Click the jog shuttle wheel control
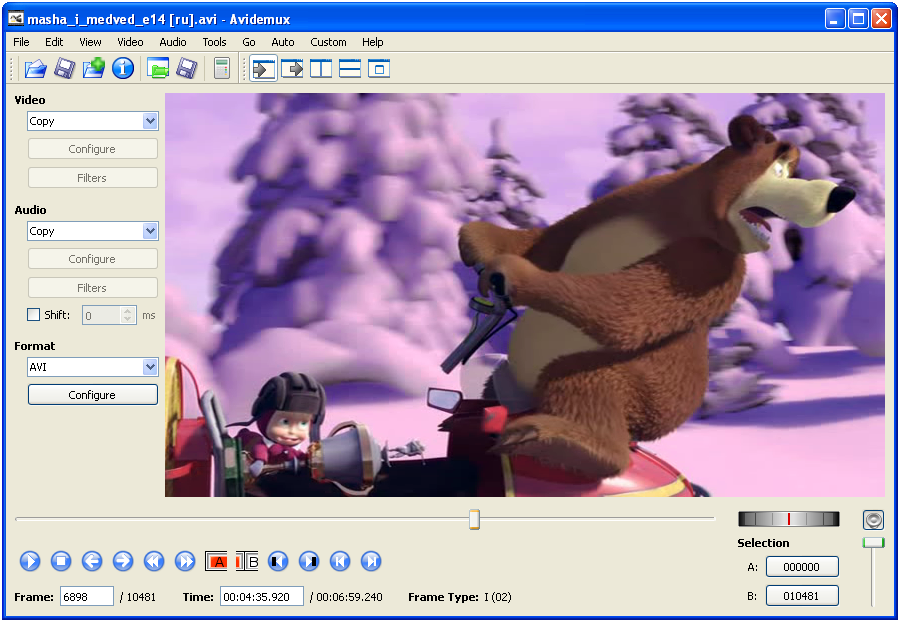This screenshot has height=621, width=898. pyautogui.click(x=789, y=519)
